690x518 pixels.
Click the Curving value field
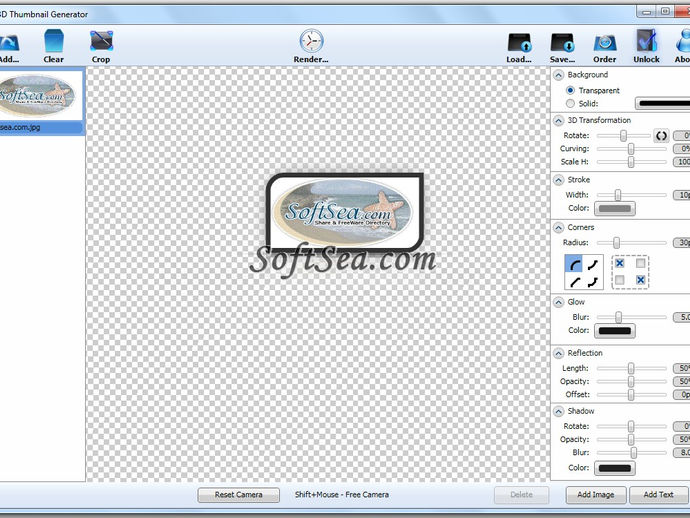tap(682, 149)
